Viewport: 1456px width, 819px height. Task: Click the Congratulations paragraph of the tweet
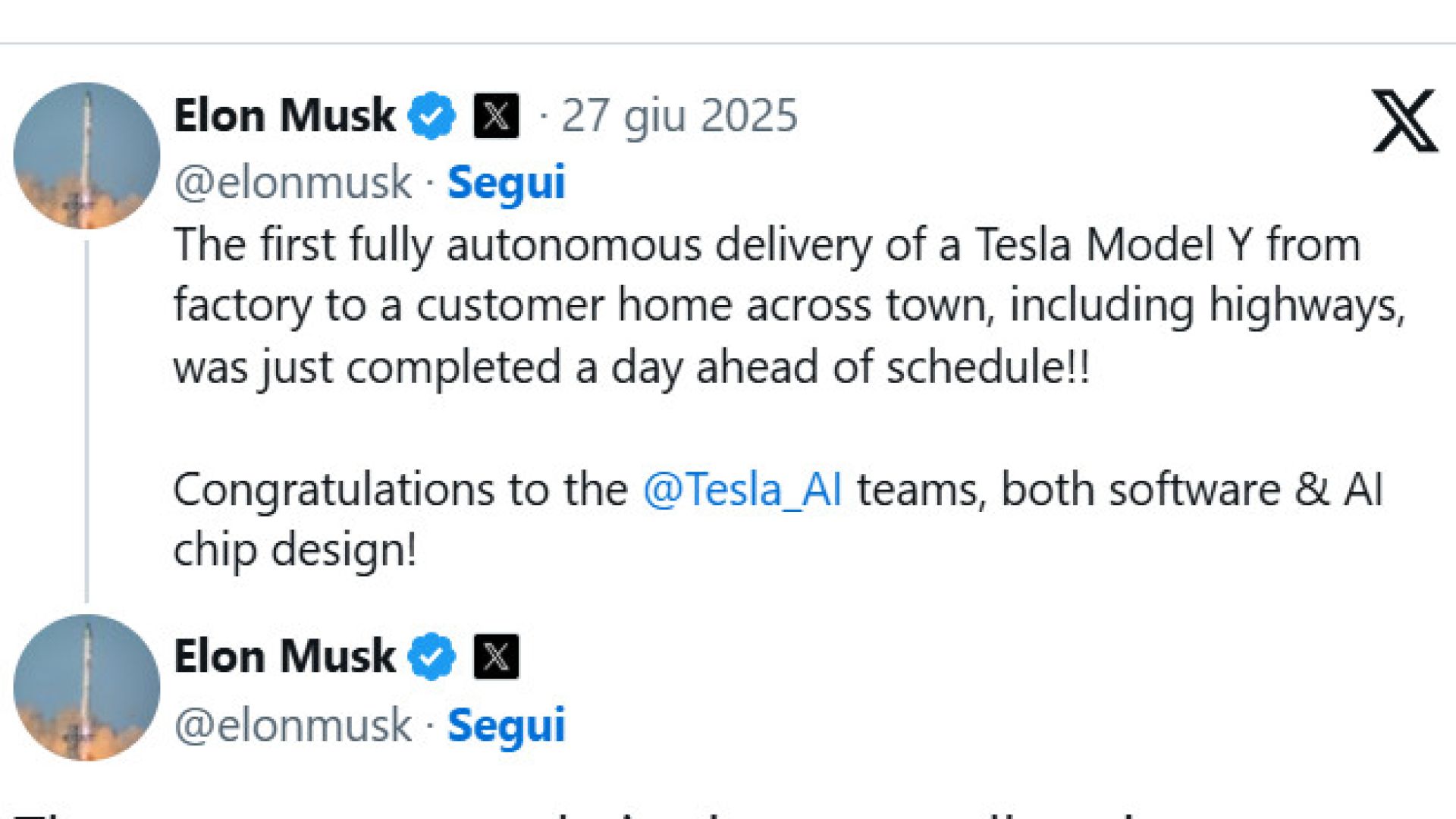coord(779,520)
